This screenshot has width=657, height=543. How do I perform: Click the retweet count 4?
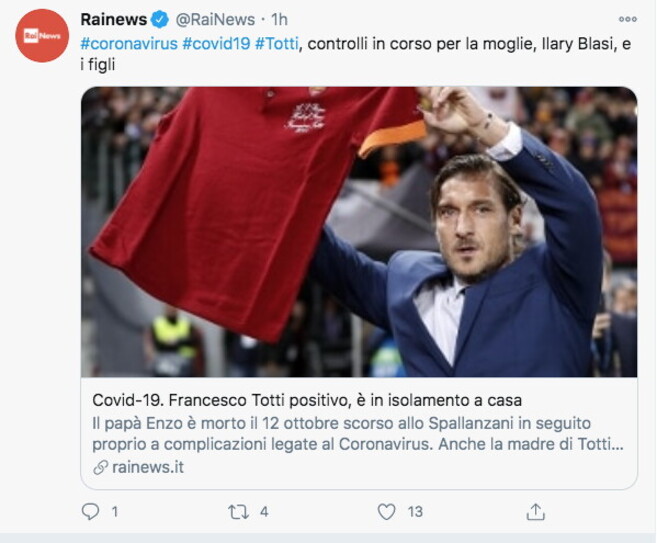pos(264,512)
